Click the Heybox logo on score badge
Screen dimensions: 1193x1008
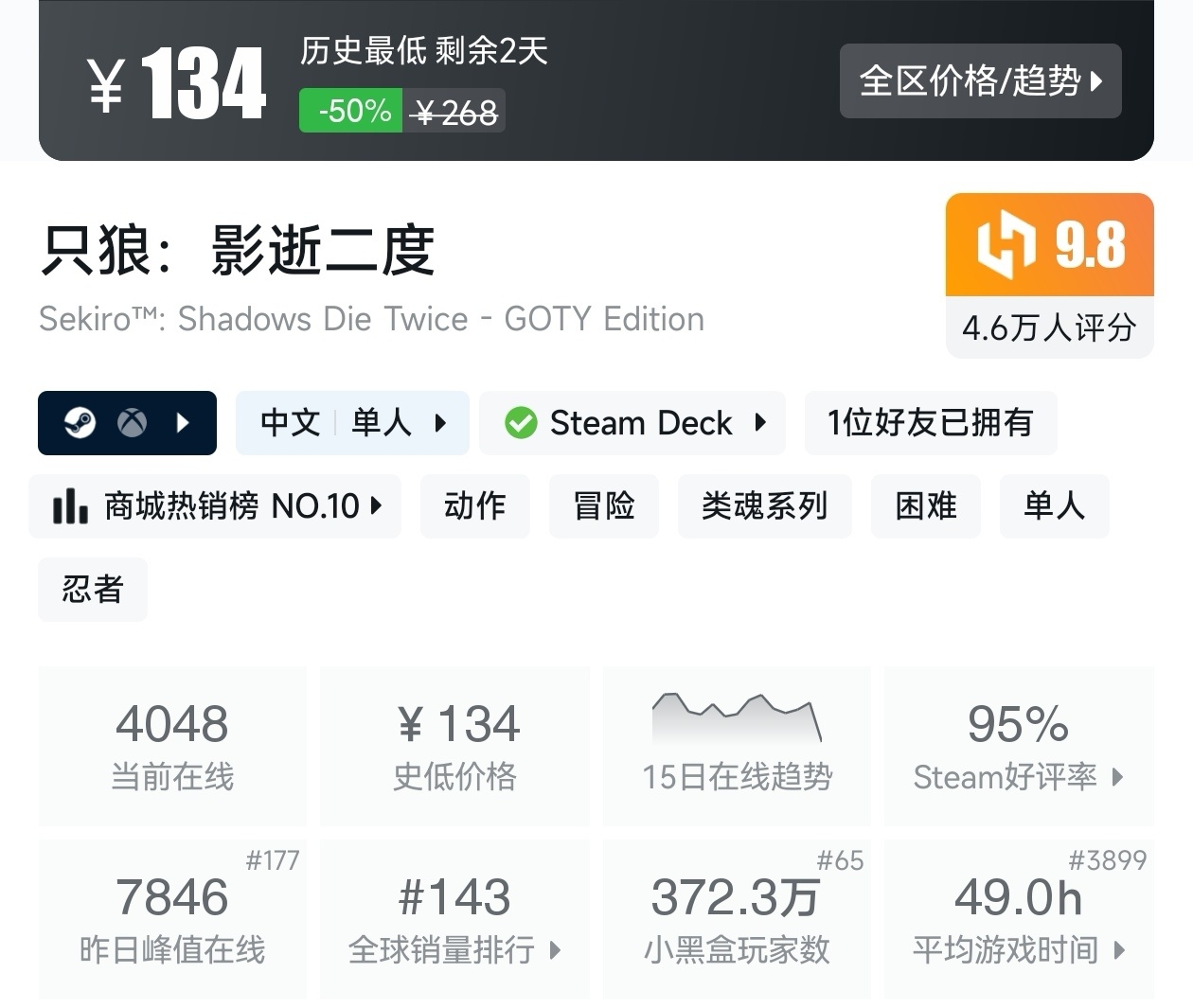[x=1005, y=245]
